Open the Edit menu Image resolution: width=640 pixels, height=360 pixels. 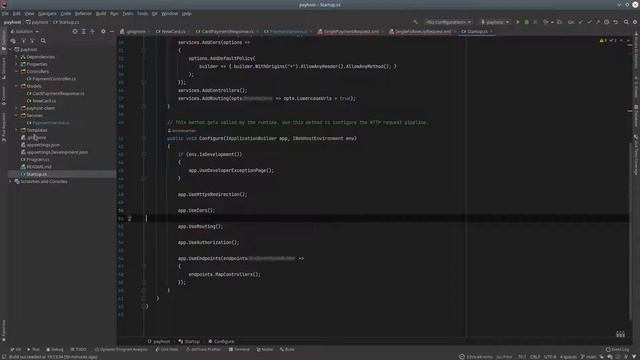pos(17,13)
